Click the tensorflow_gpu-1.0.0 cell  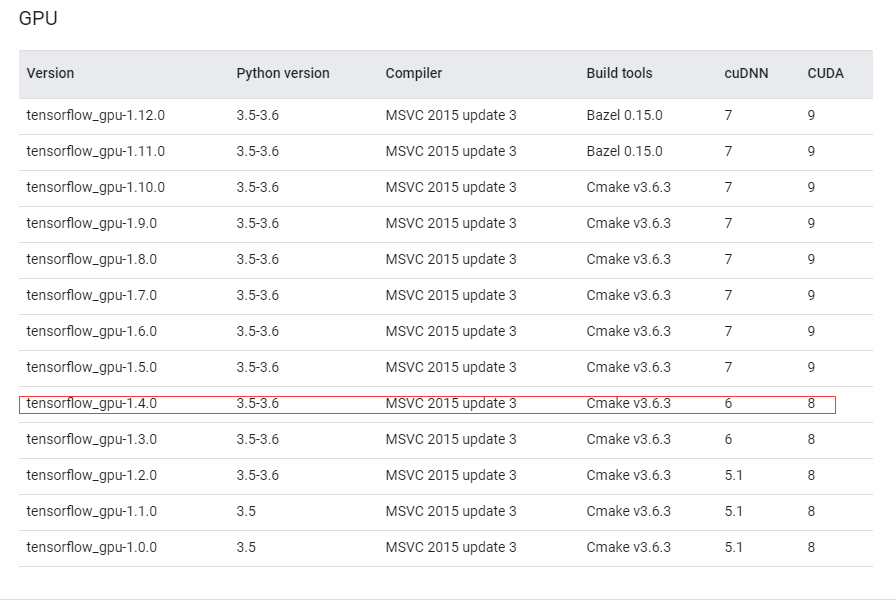tap(91, 548)
